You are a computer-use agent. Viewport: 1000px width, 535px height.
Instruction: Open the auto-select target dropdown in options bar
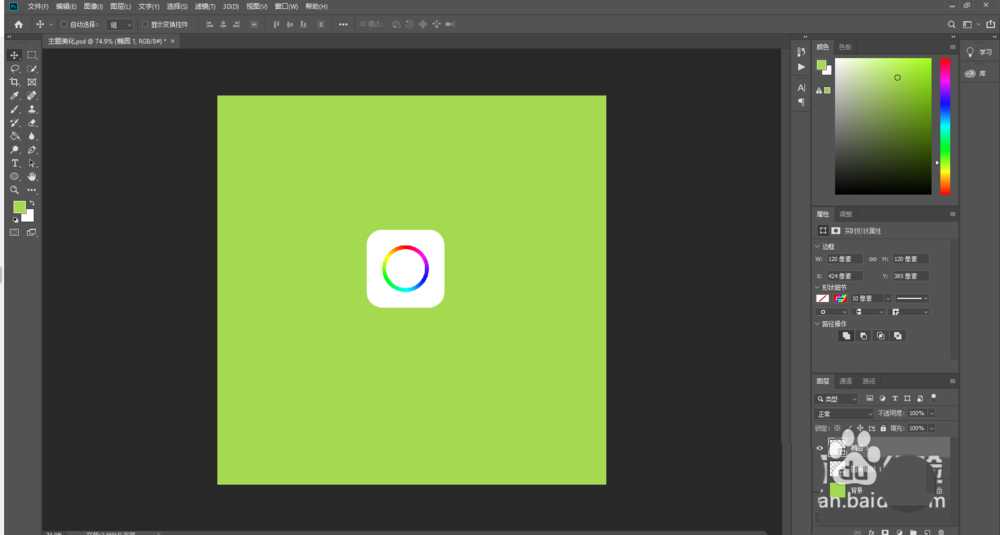coord(119,24)
